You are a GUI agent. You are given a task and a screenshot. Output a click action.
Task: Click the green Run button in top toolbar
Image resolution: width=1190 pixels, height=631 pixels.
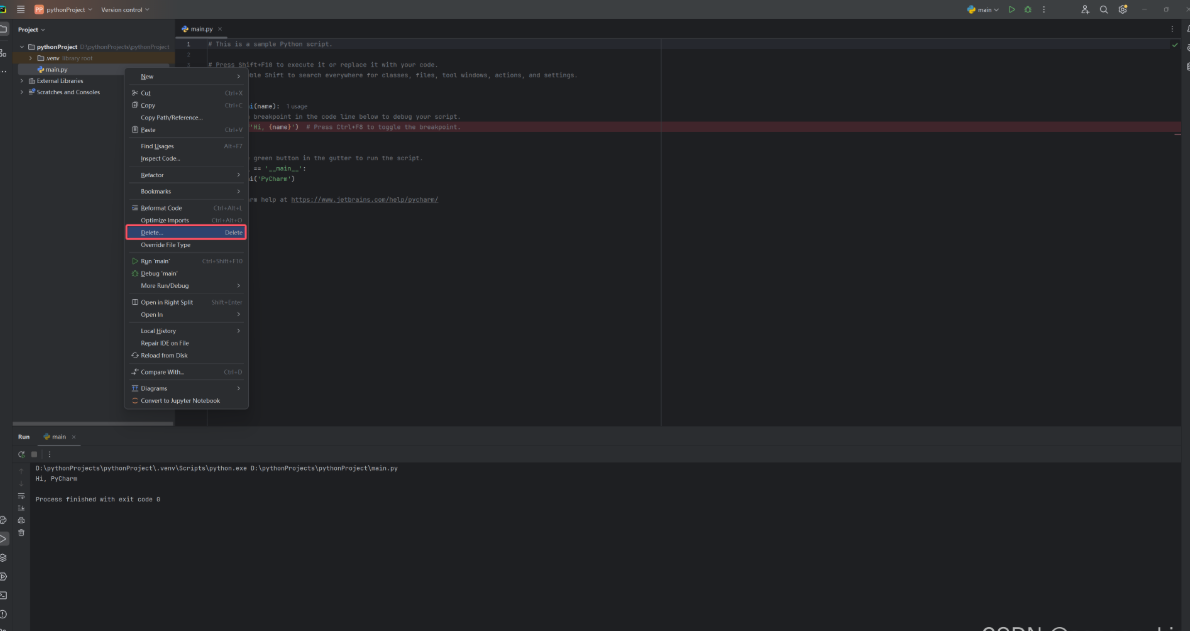tap(1012, 9)
